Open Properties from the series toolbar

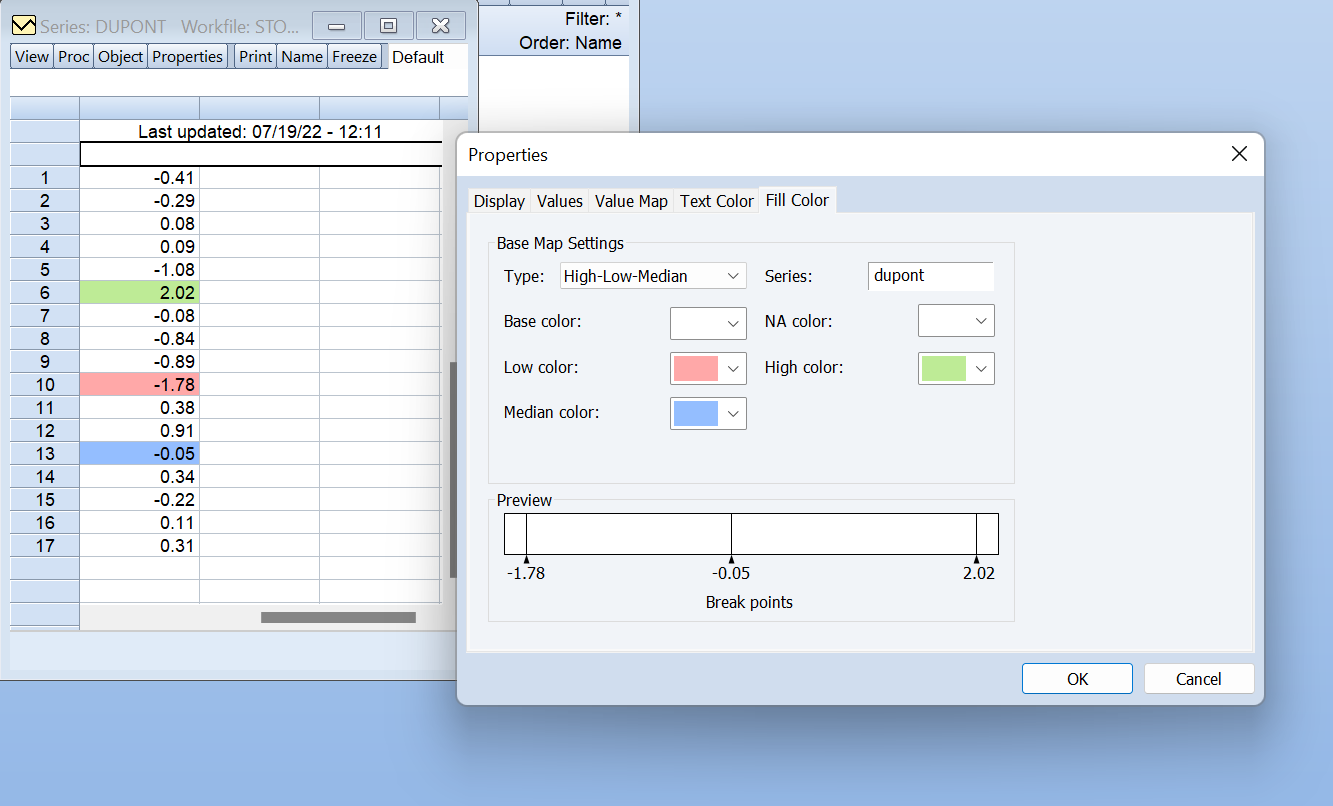[187, 56]
